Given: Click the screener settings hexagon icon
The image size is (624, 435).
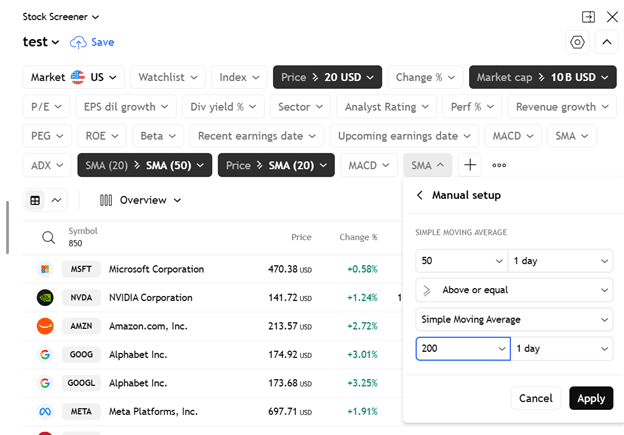Looking at the screenshot, I should click(x=577, y=42).
